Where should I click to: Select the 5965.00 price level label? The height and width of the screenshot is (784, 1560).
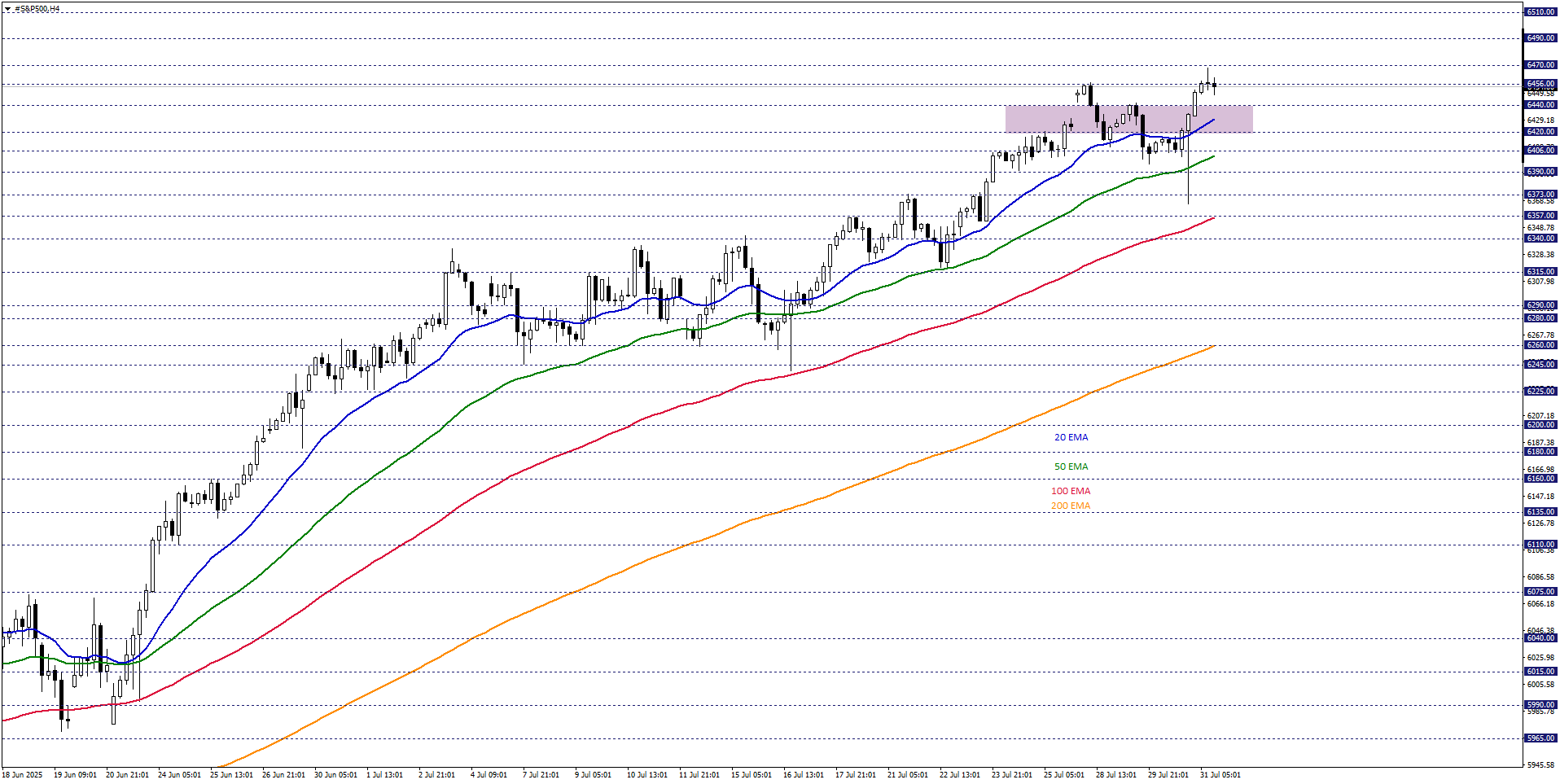tap(1540, 738)
